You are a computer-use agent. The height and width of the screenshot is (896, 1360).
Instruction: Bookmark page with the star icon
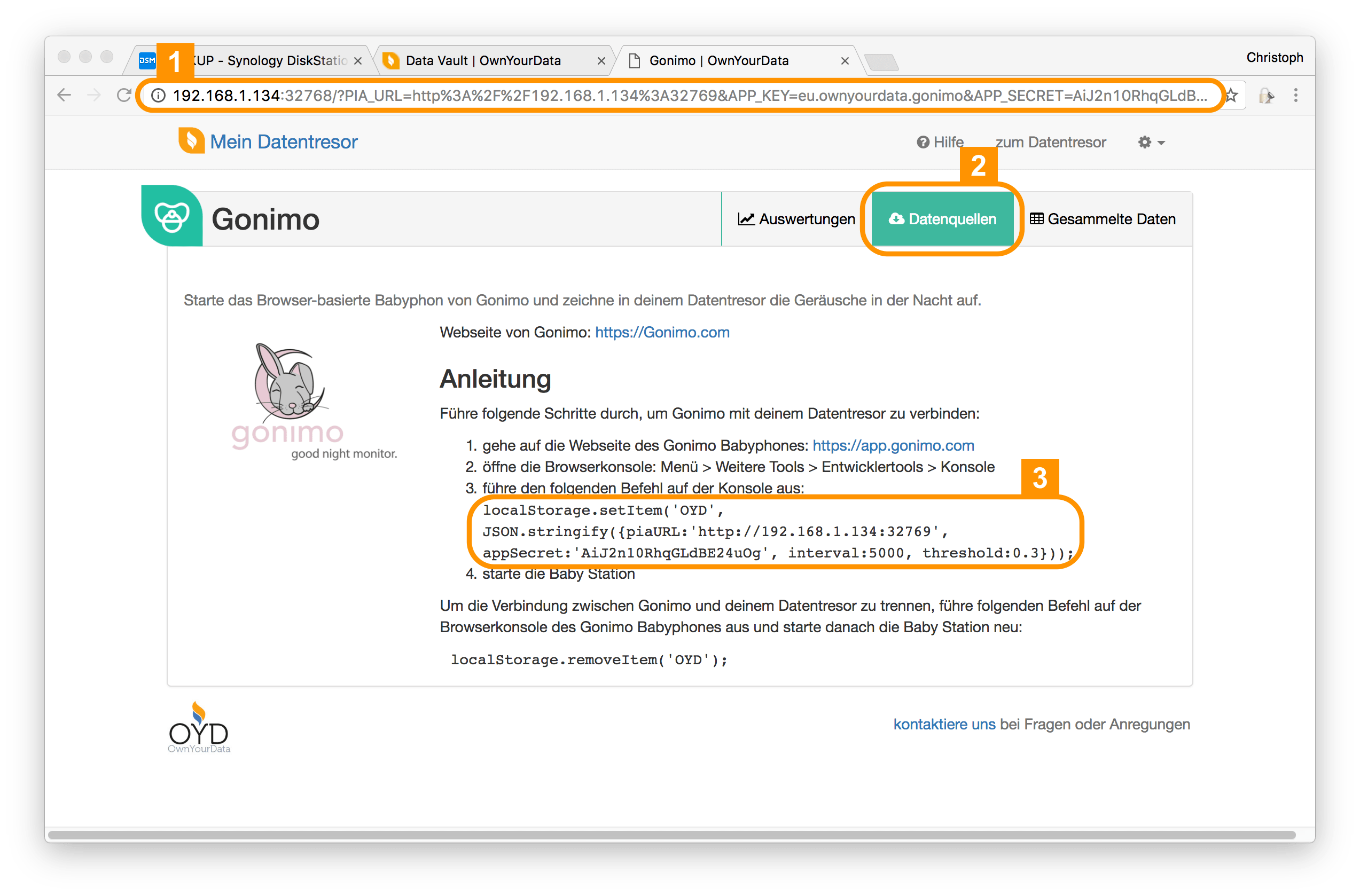tap(1231, 96)
